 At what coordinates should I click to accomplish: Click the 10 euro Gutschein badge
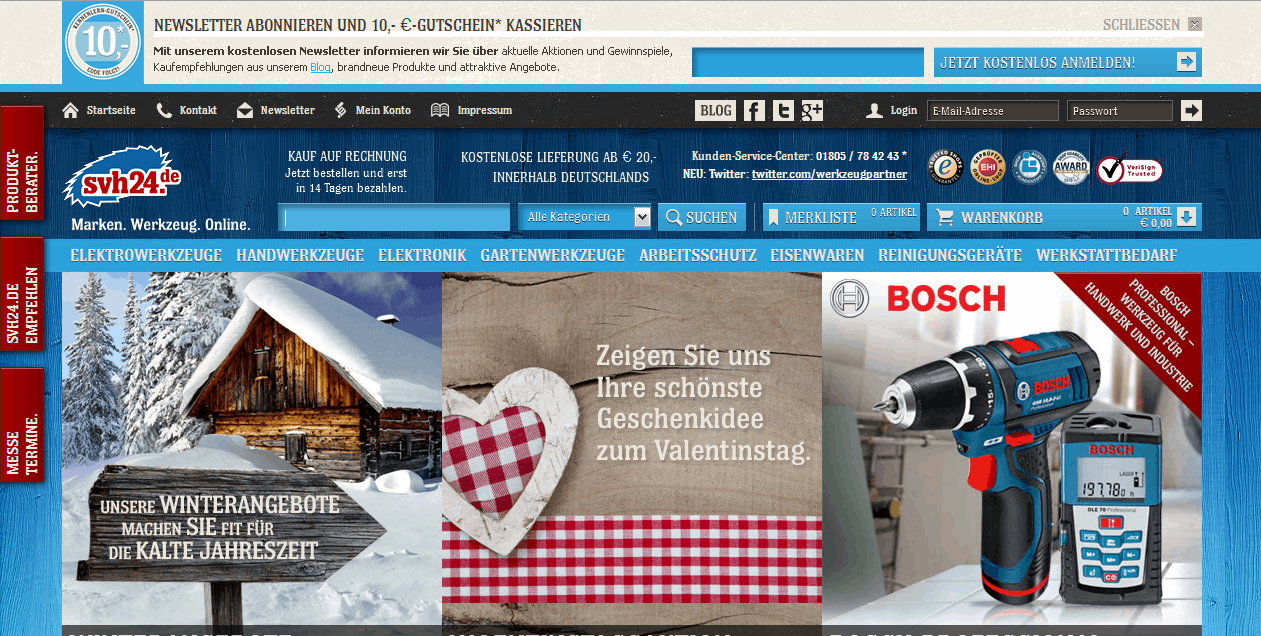[x=102, y=43]
